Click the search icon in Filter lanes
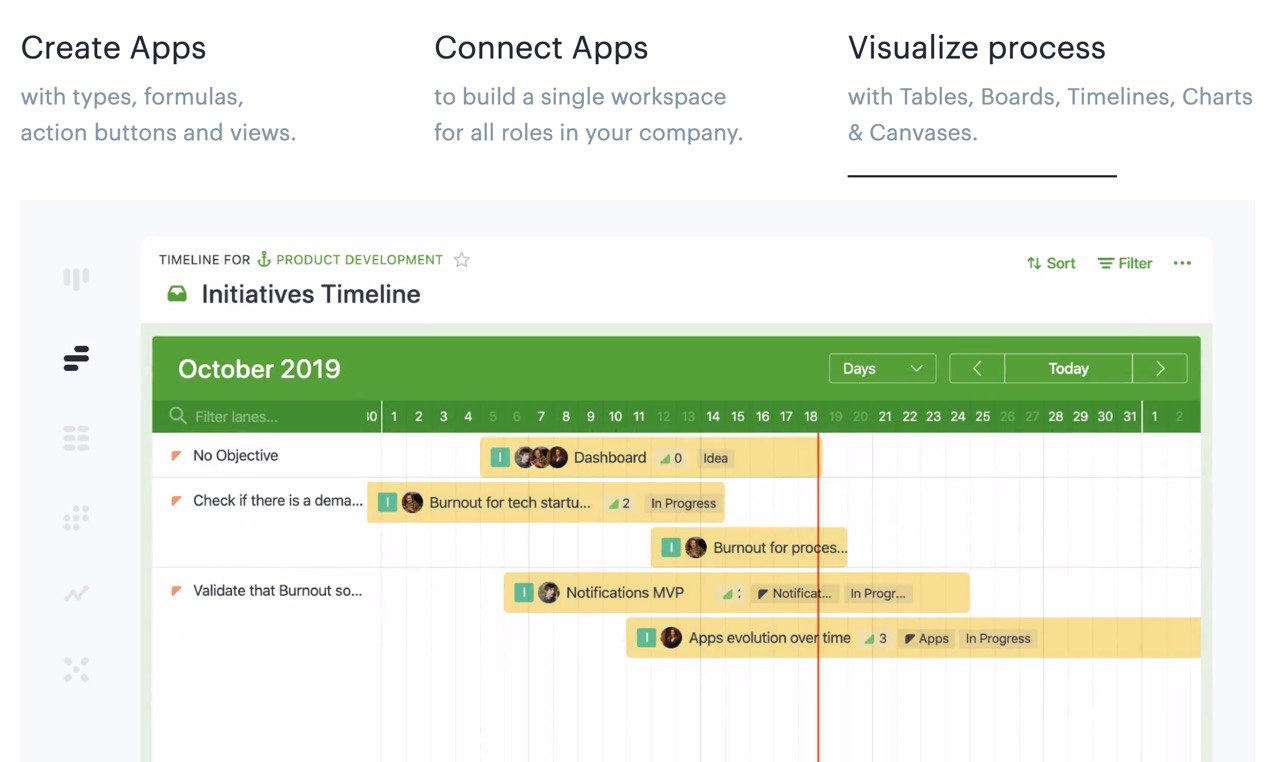This screenshot has height=762, width=1280. tap(178, 416)
